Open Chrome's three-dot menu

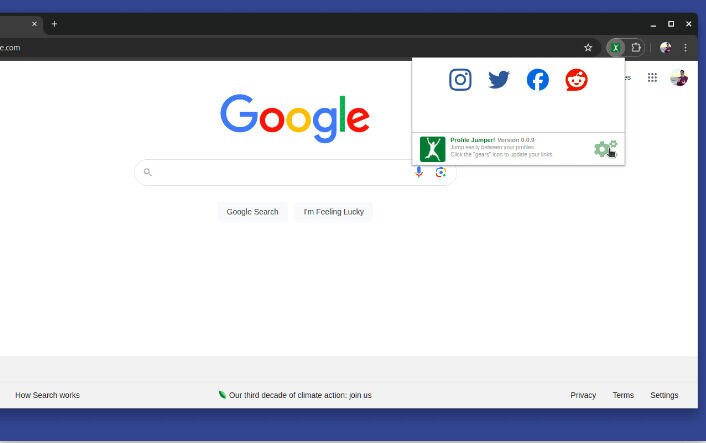click(686, 47)
